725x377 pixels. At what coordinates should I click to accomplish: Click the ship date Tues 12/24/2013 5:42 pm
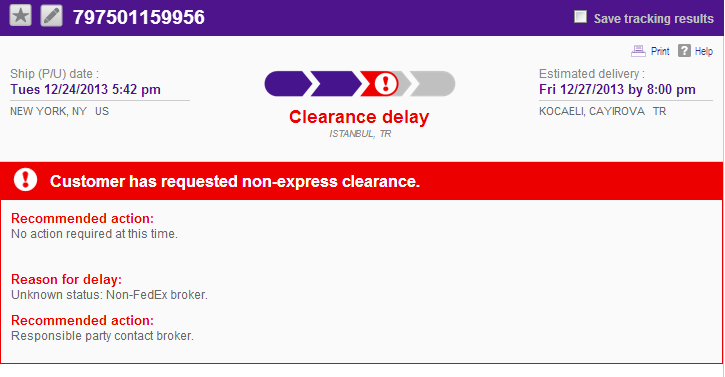(x=86, y=89)
